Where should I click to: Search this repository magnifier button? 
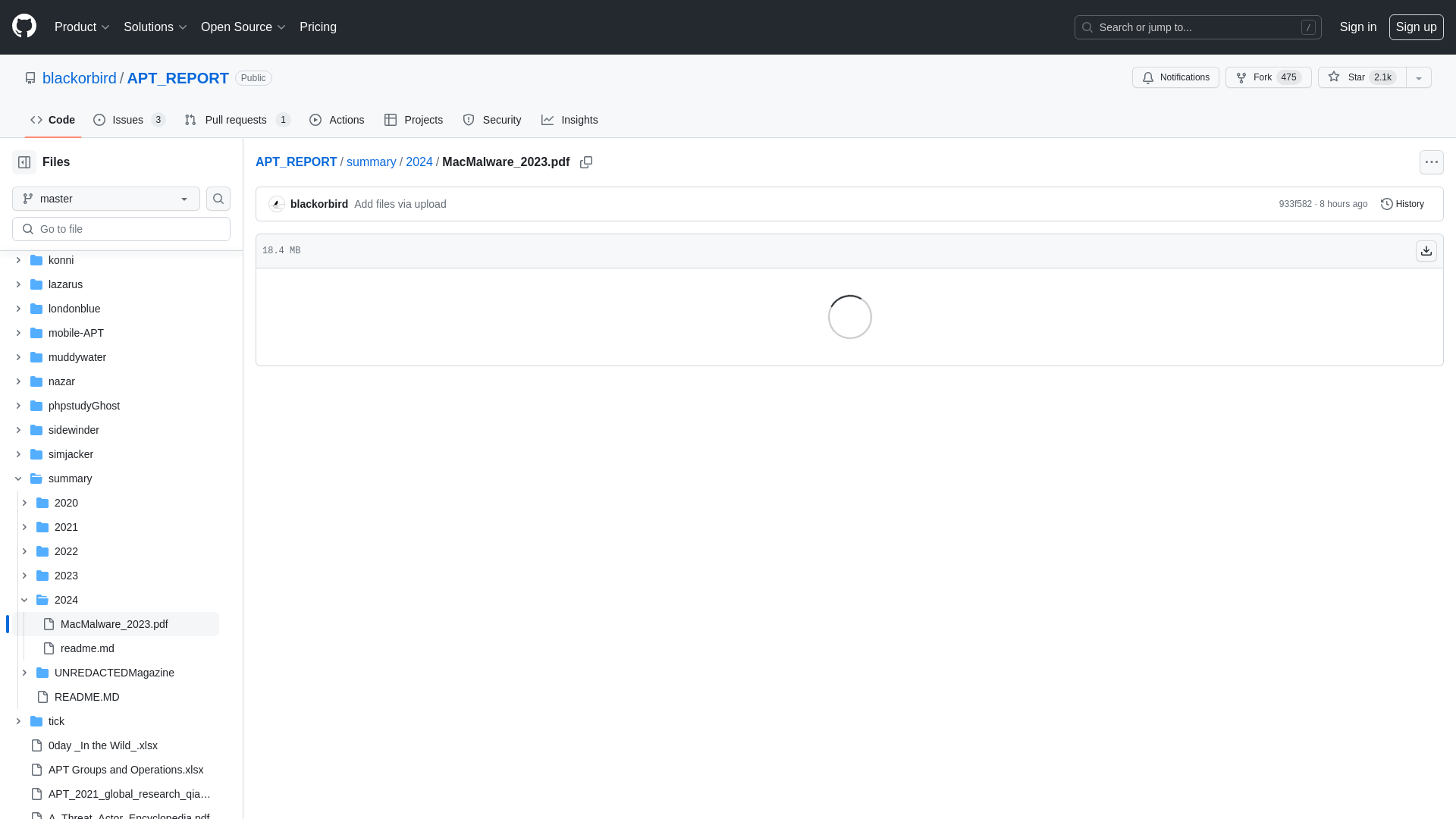click(218, 199)
